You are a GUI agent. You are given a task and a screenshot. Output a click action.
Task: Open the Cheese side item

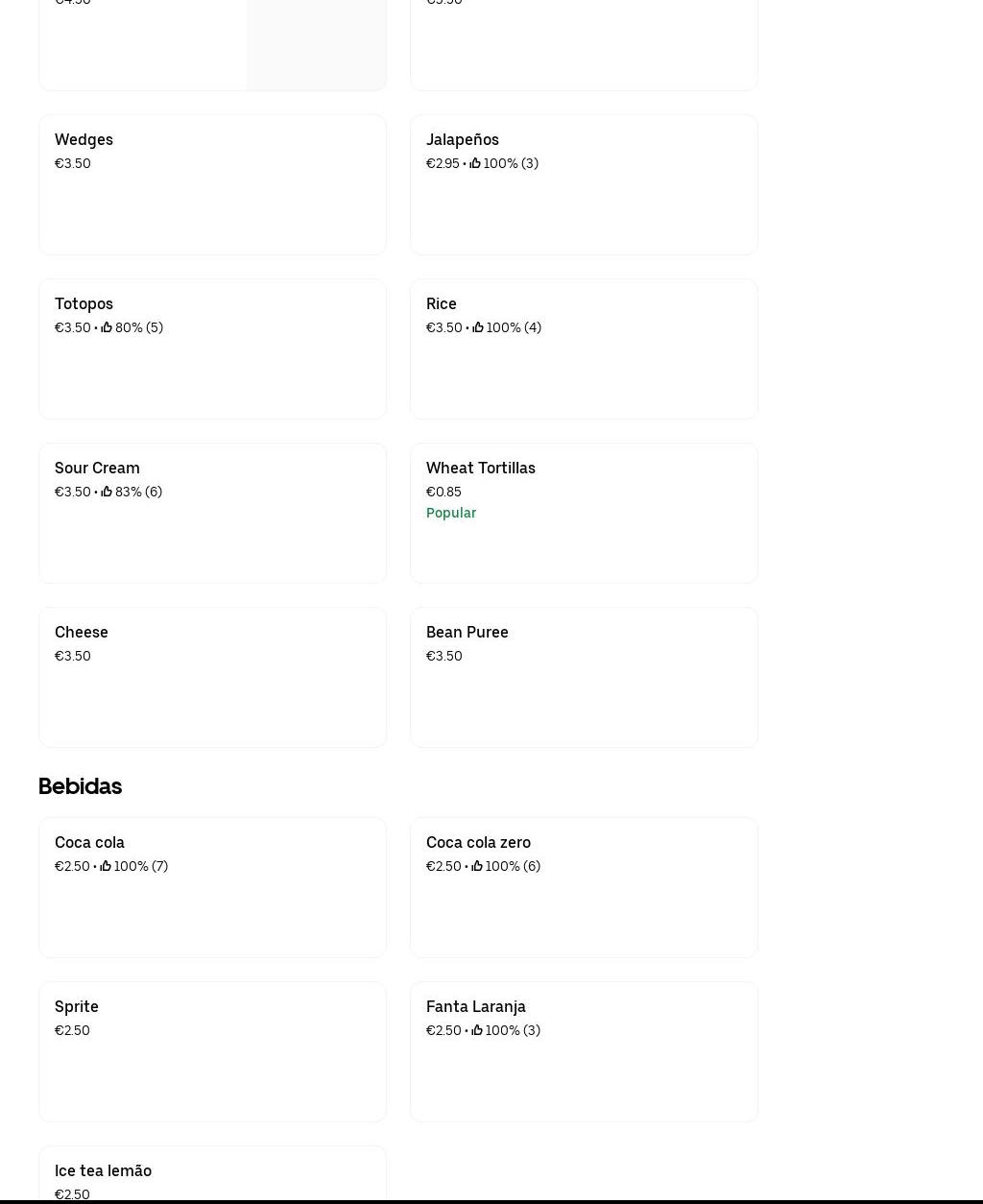click(212, 677)
